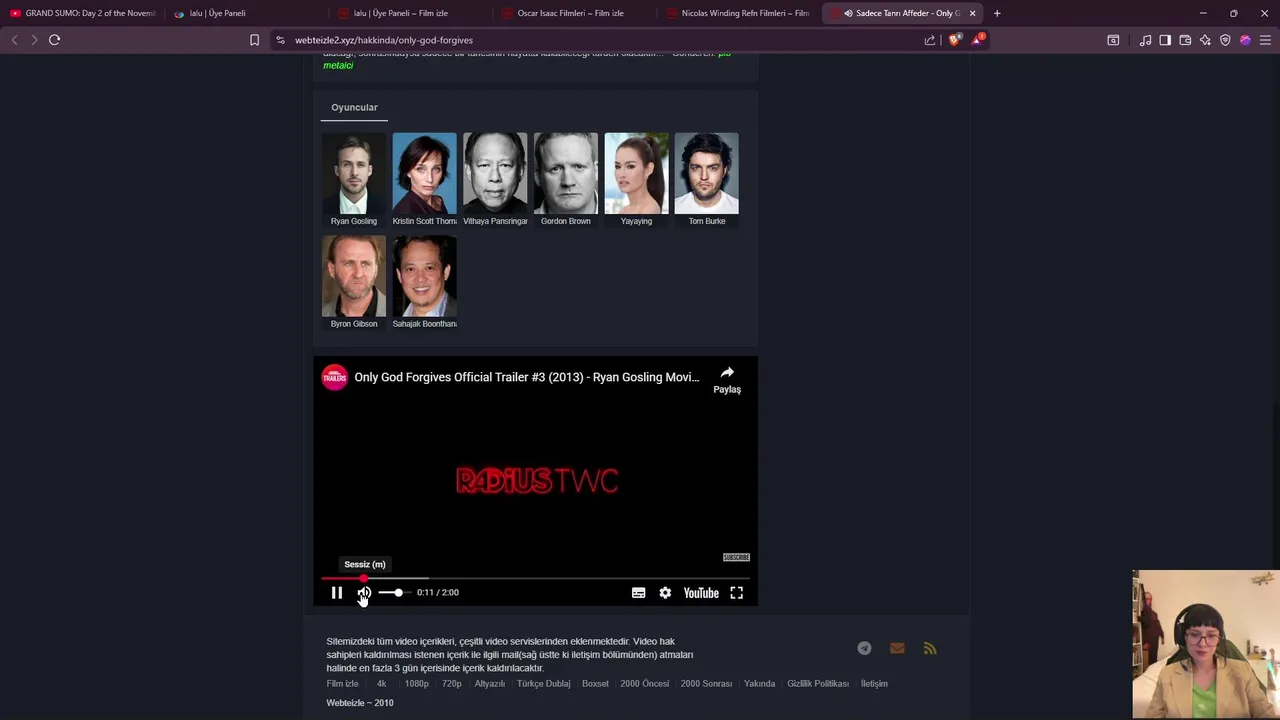Click the plo metalci sender link
Viewport: 1280px width, 720px height.
coord(338,65)
